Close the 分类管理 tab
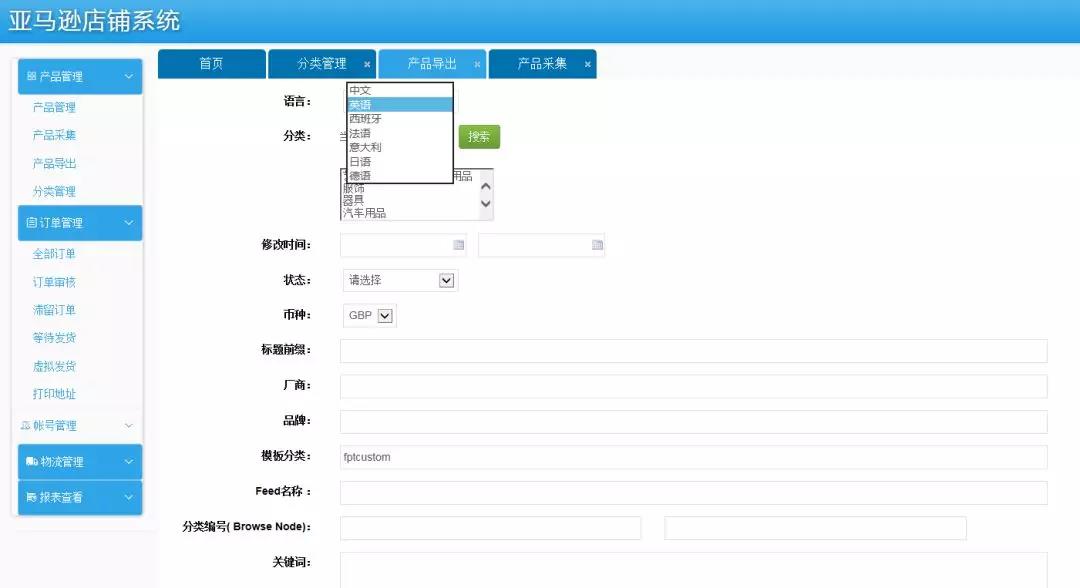The width and height of the screenshot is (1080, 588). pyautogui.click(x=367, y=64)
